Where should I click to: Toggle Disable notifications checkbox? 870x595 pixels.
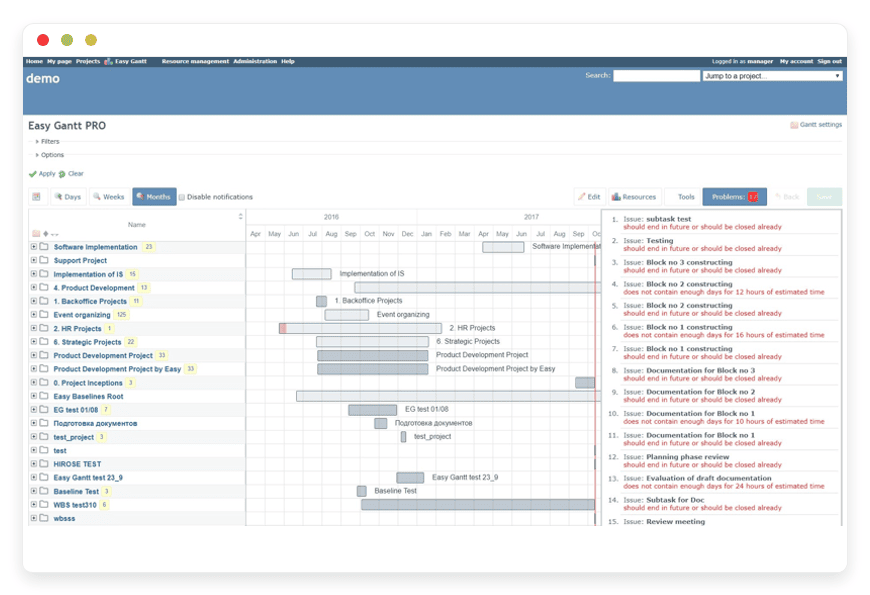click(x=181, y=197)
